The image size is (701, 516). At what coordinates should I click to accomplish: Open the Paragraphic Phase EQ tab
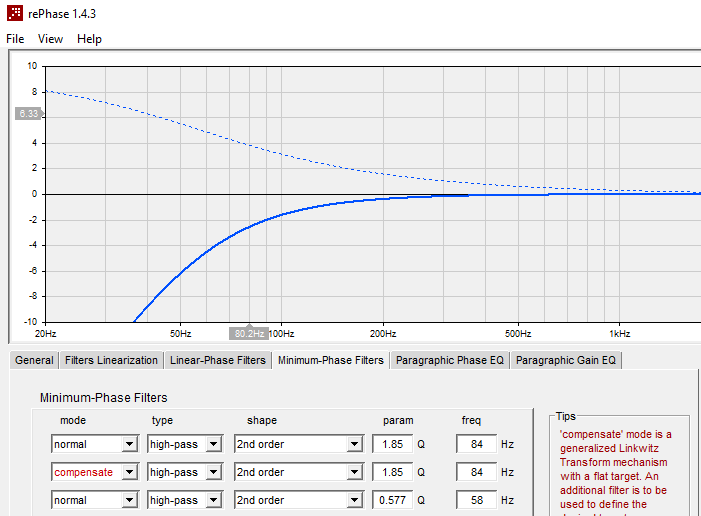coord(450,360)
